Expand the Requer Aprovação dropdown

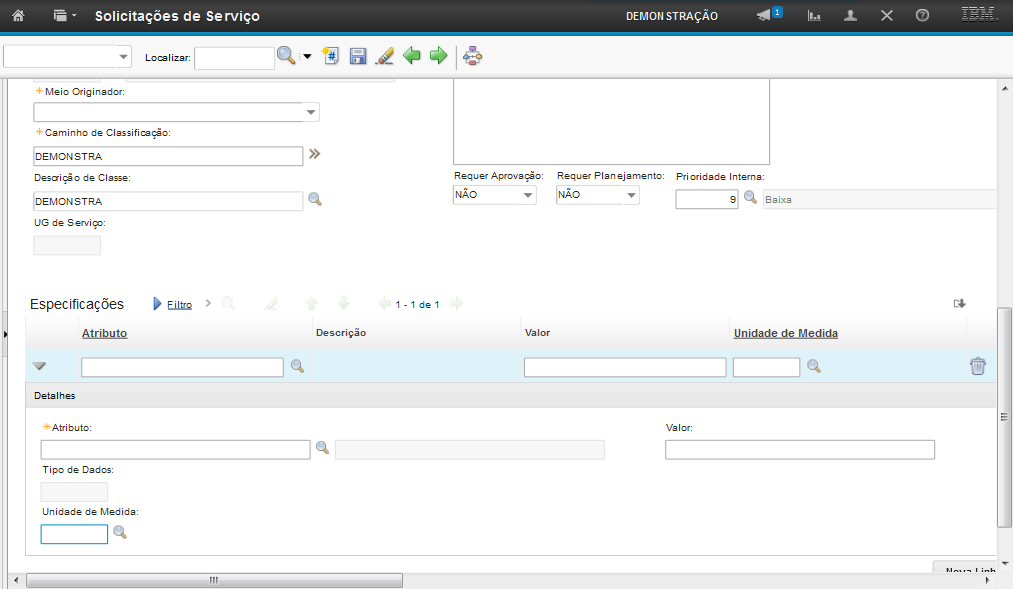click(528, 196)
